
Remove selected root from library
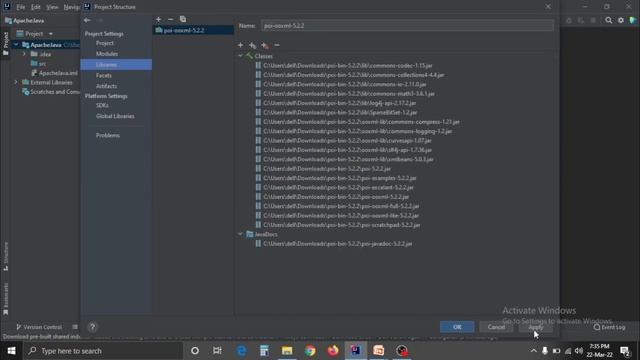click(x=277, y=45)
